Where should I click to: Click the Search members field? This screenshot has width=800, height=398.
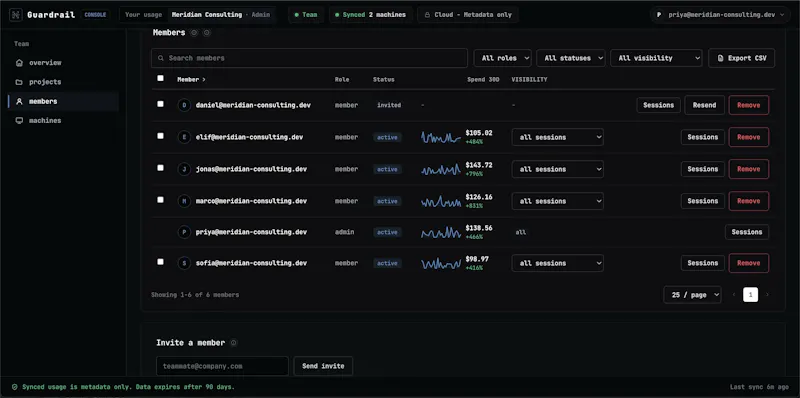pyautogui.click(x=309, y=58)
